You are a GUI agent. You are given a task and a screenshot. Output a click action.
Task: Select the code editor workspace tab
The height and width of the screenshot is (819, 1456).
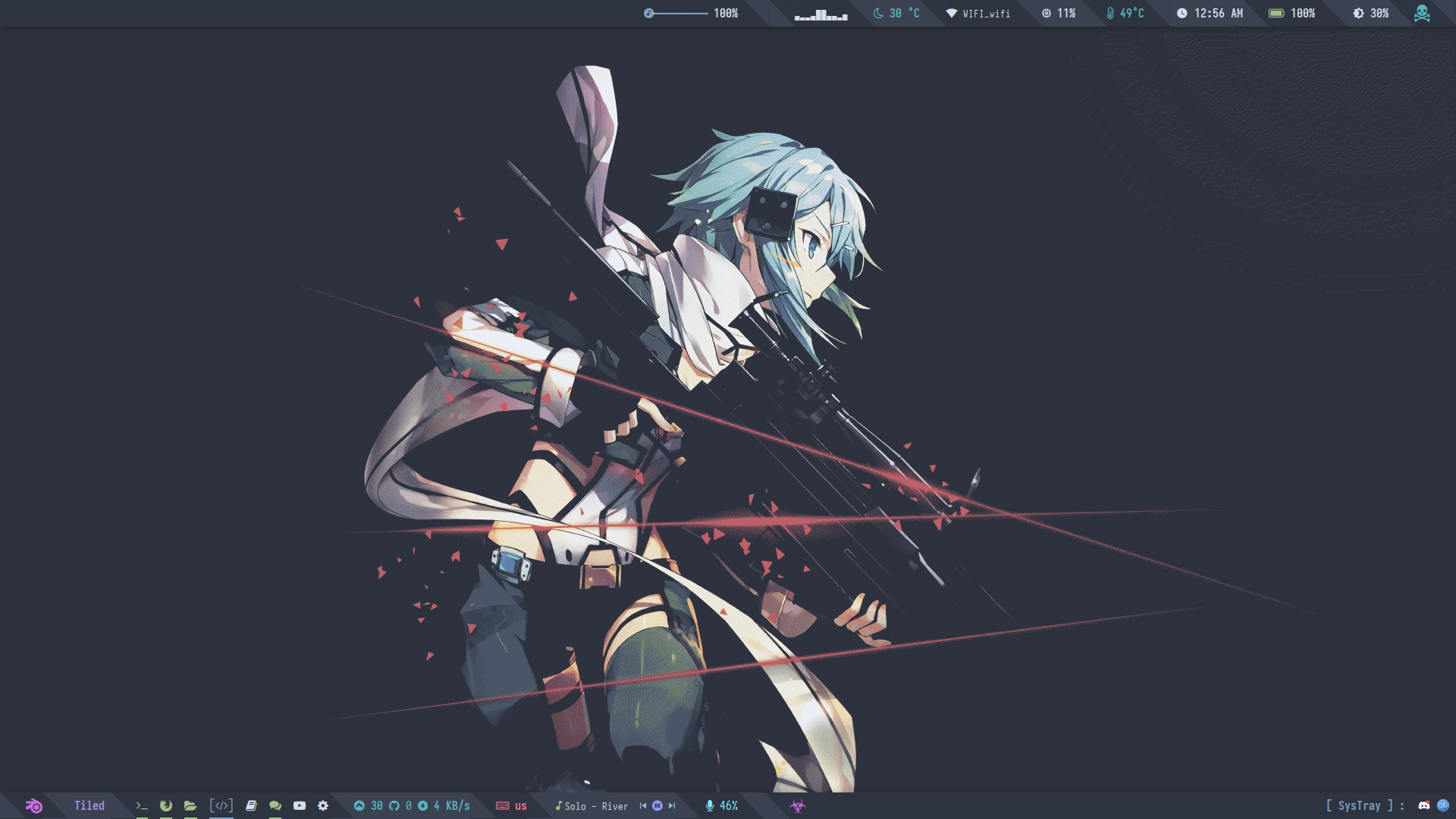click(x=221, y=806)
